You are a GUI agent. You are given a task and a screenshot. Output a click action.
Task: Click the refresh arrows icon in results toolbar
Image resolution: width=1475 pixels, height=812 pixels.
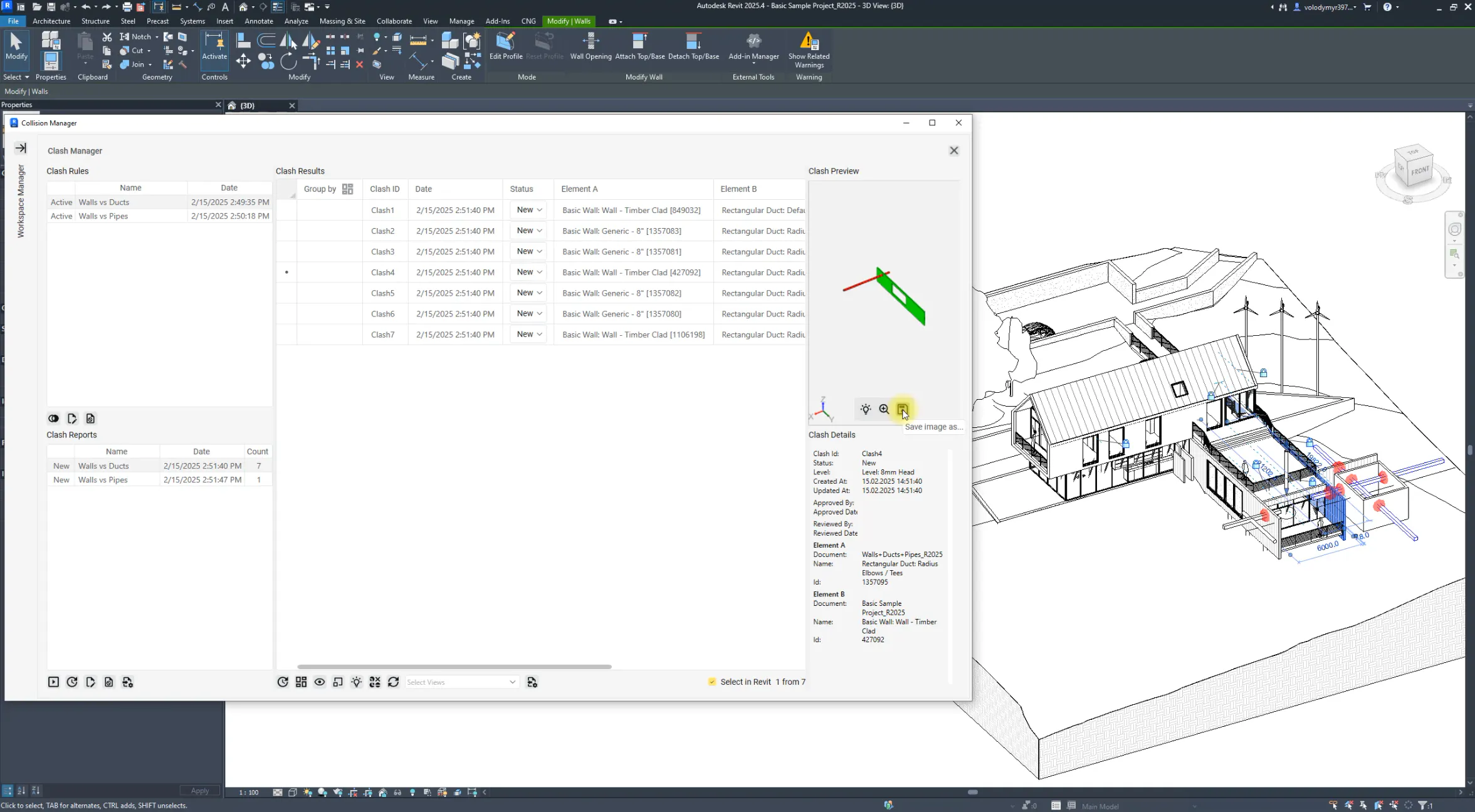click(x=394, y=682)
